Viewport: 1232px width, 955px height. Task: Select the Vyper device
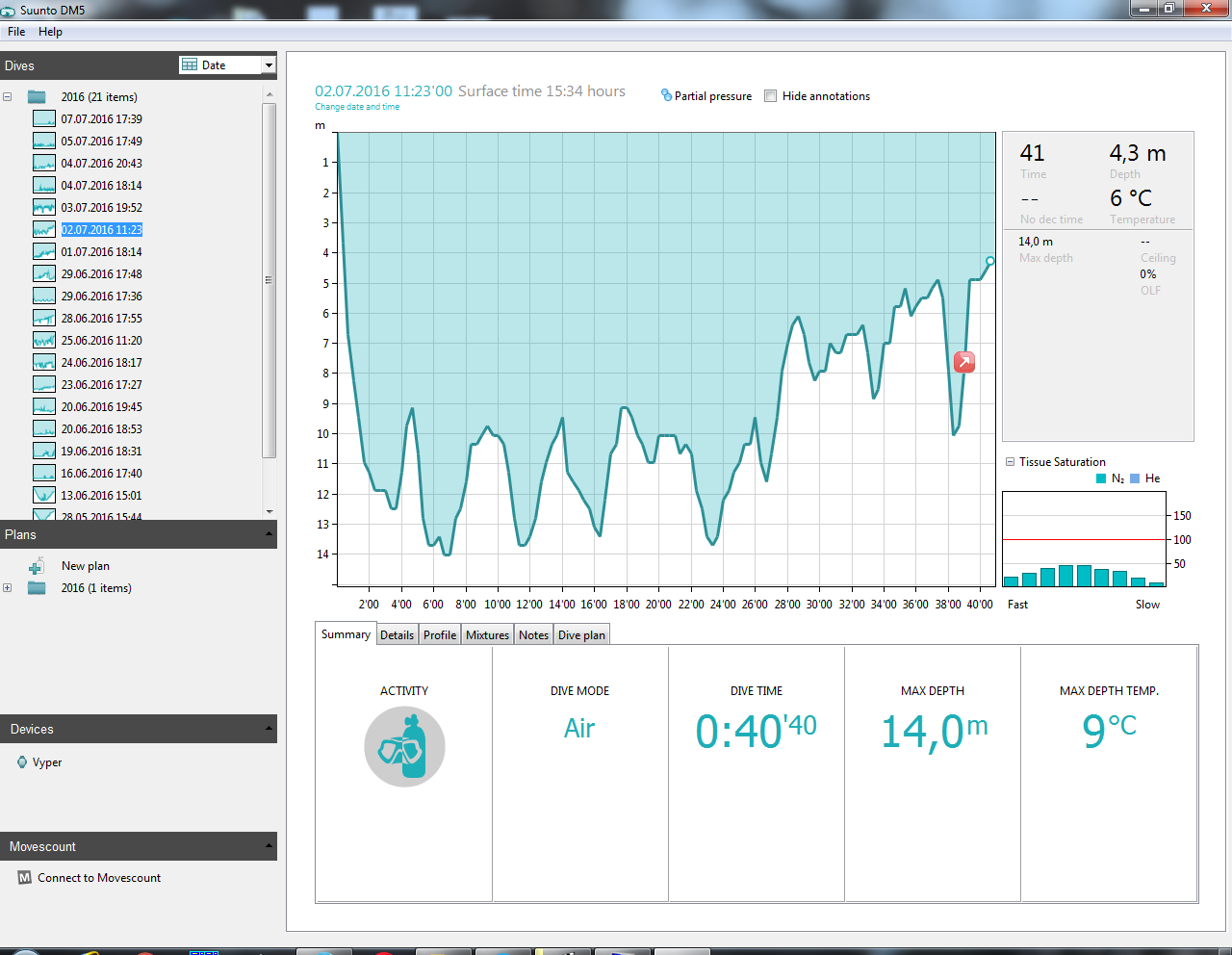[47, 762]
